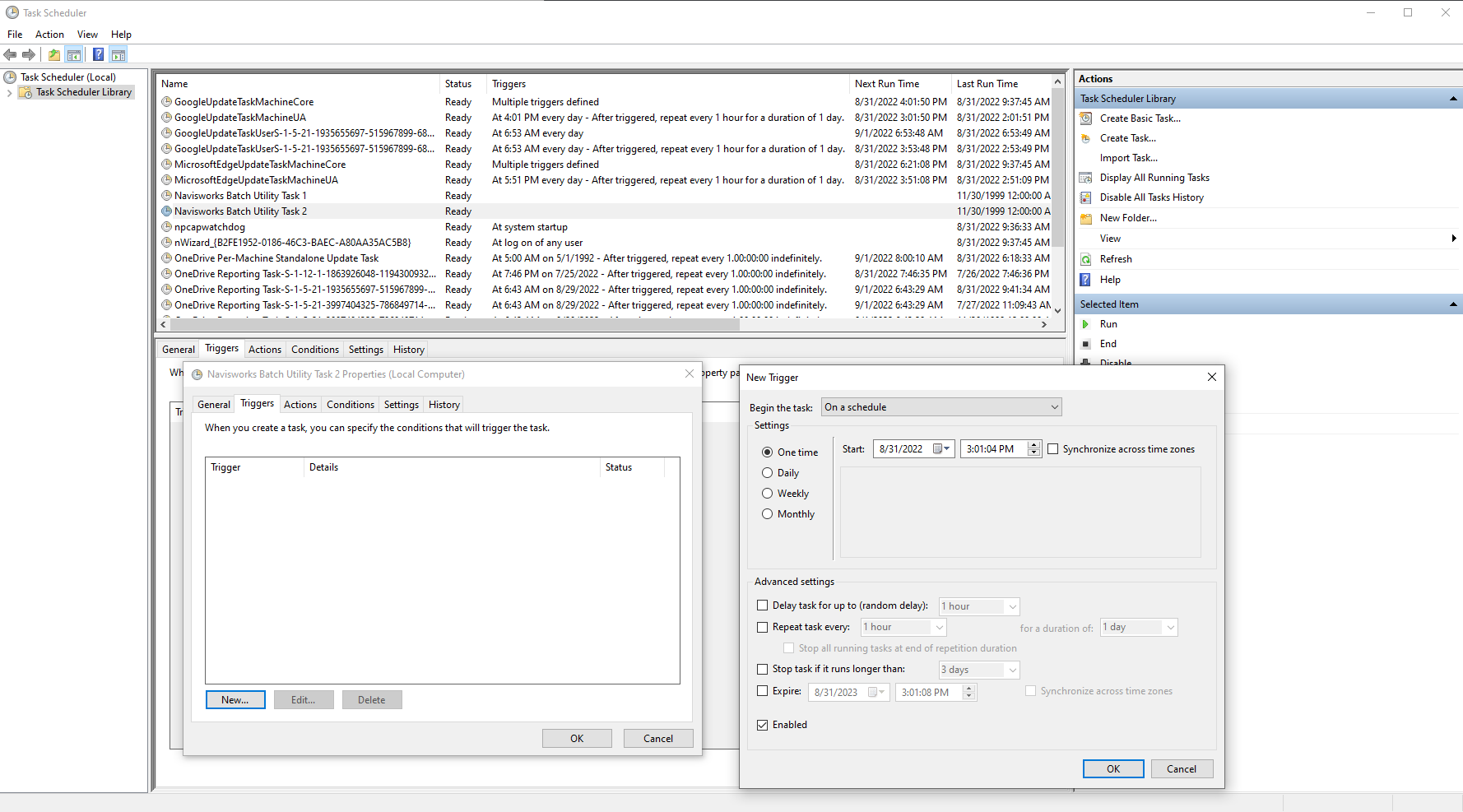Click the clock icon beside OneDrive Per-Machine Standalone Update Task
The image size is (1463, 812).
167,258
